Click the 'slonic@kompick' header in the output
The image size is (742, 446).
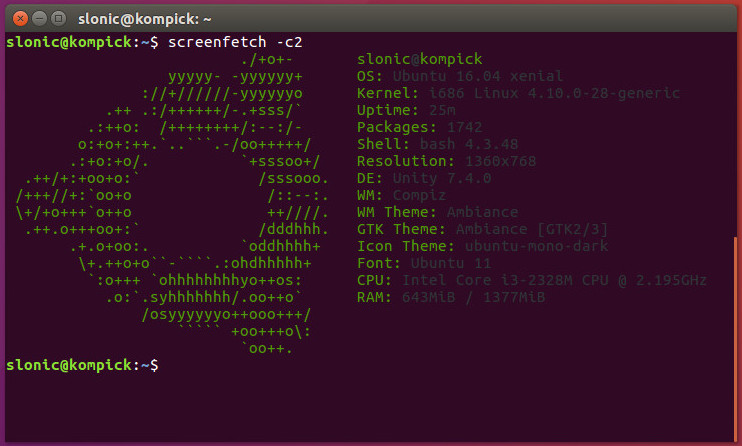click(420, 59)
